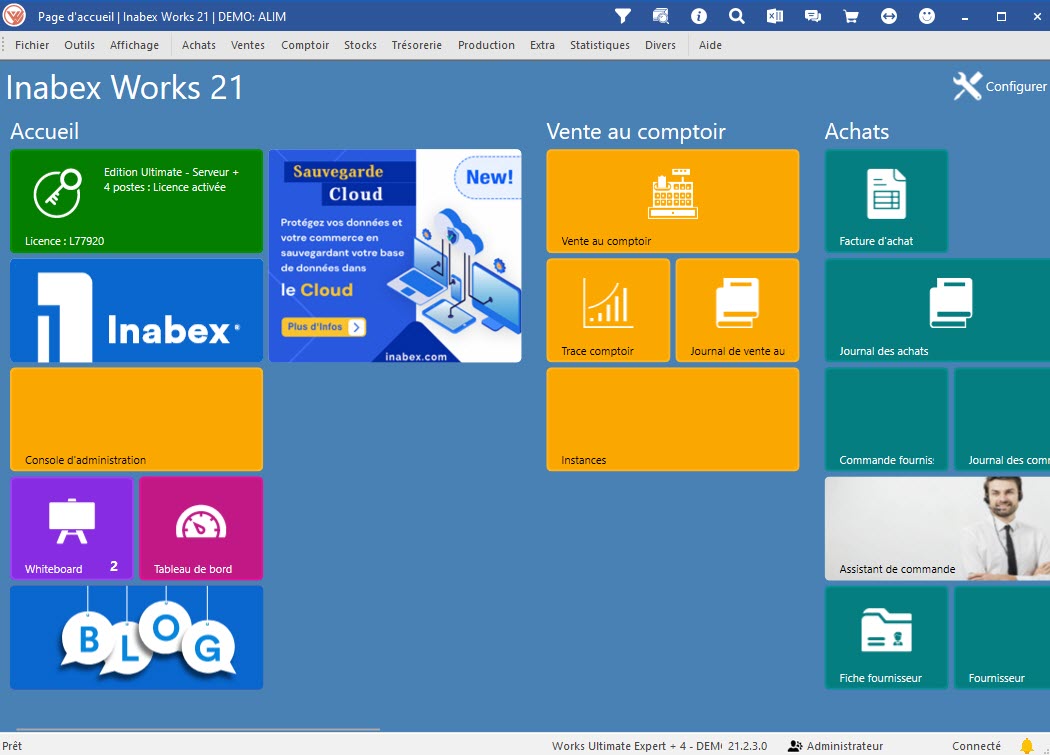Open the Whiteboard tile
The image size is (1050, 755).
71,528
